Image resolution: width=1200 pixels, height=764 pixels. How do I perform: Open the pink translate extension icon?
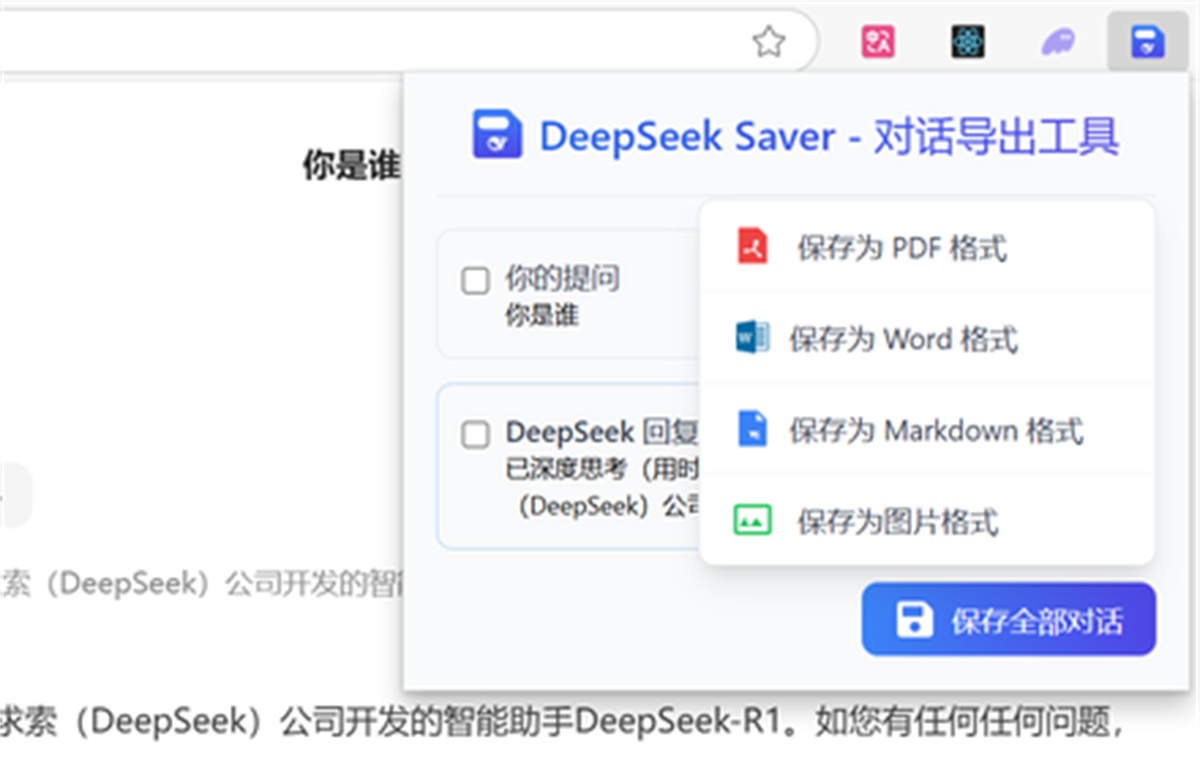(878, 42)
